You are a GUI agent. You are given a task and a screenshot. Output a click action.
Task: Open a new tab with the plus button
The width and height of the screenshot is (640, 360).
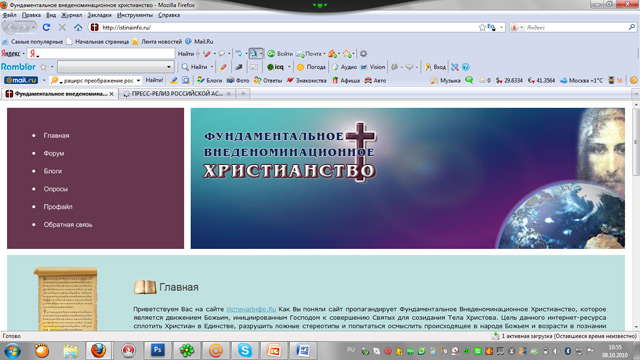243,94
